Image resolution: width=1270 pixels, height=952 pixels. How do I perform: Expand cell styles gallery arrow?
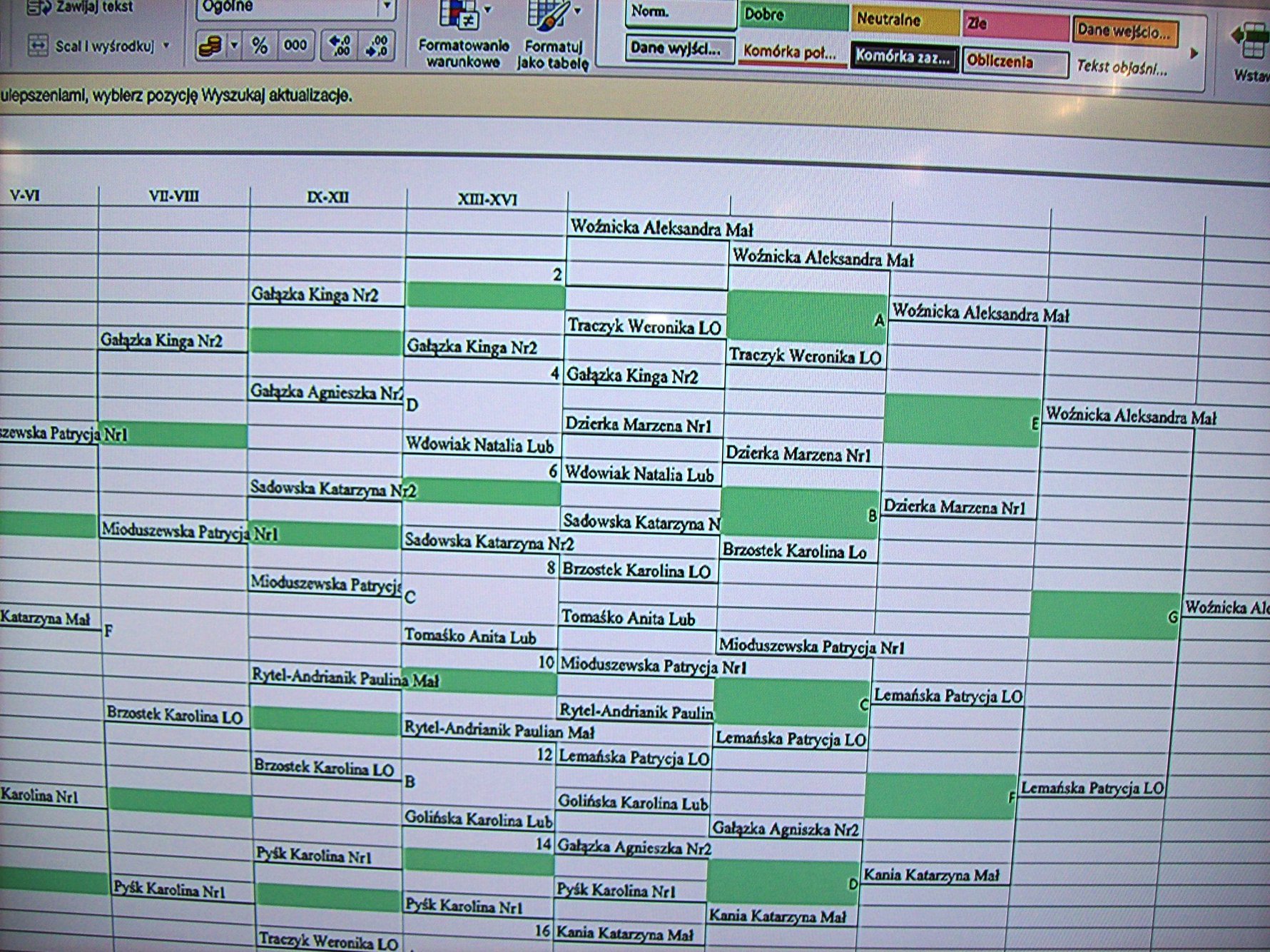click(1194, 54)
